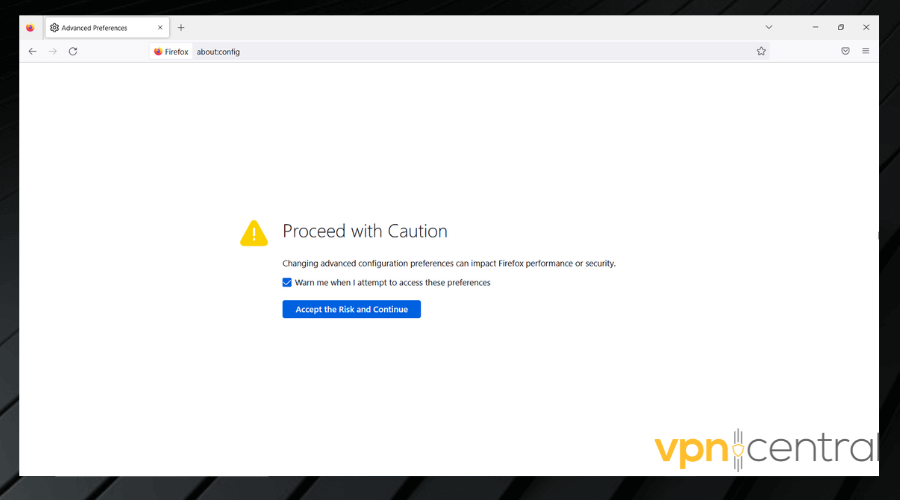Close the Advanced Preferences tab
This screenshot has height=500, width=900.
point(160,27)
